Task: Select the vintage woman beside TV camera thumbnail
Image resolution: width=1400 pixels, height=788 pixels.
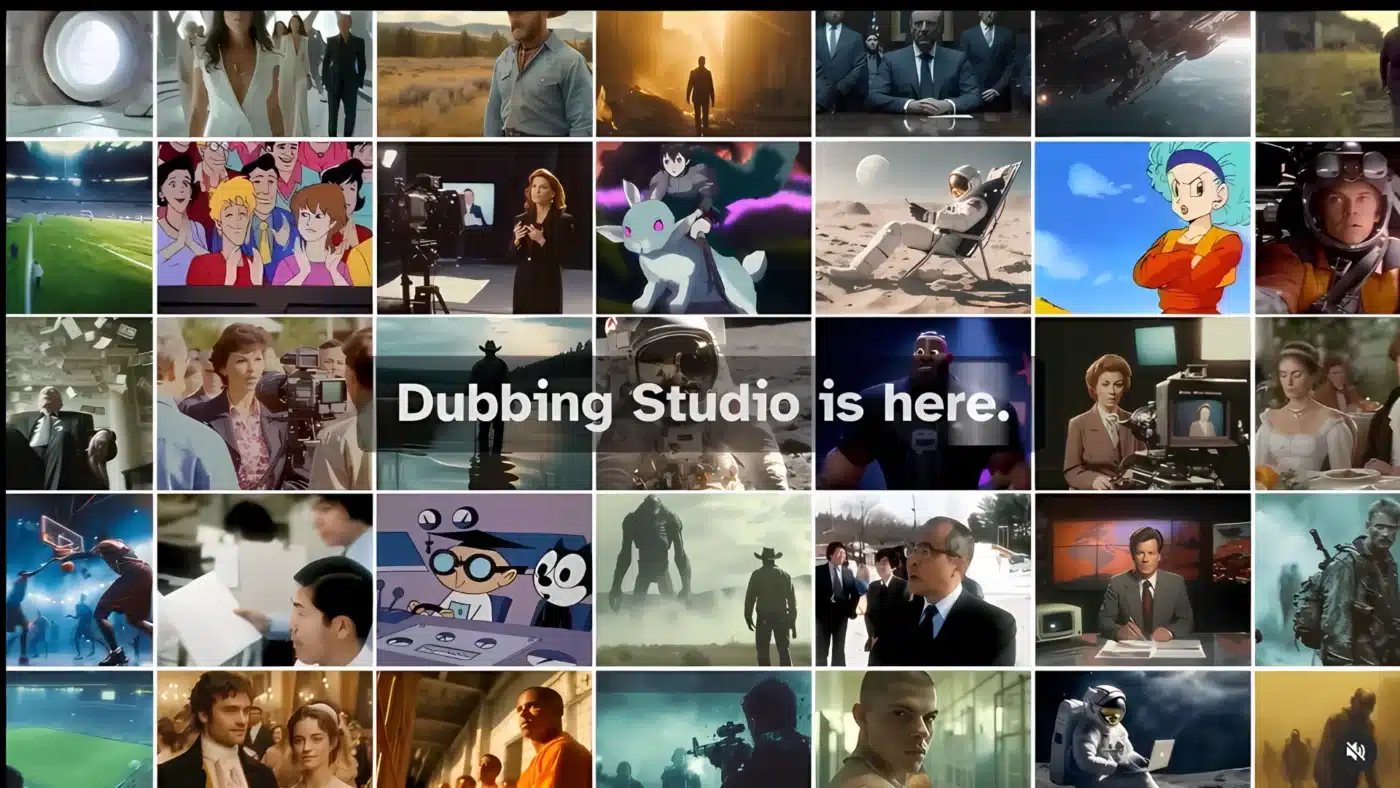Action: (1143, 404)
